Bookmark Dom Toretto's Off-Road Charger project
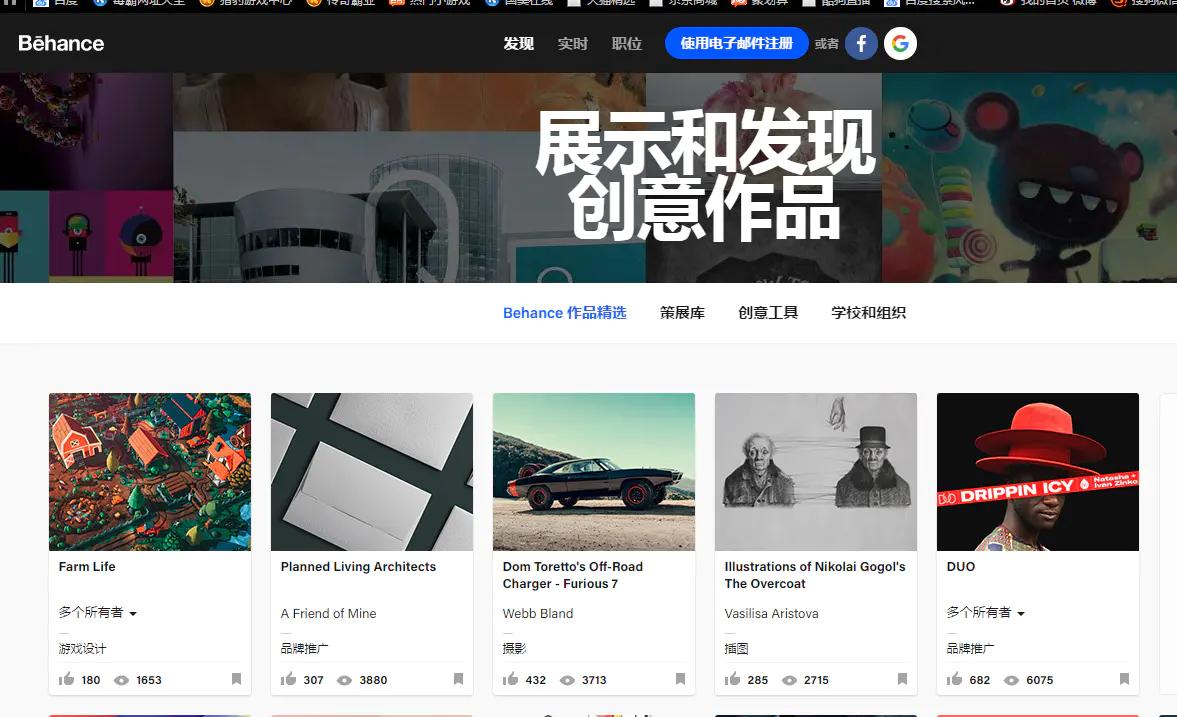 point(681,679)
